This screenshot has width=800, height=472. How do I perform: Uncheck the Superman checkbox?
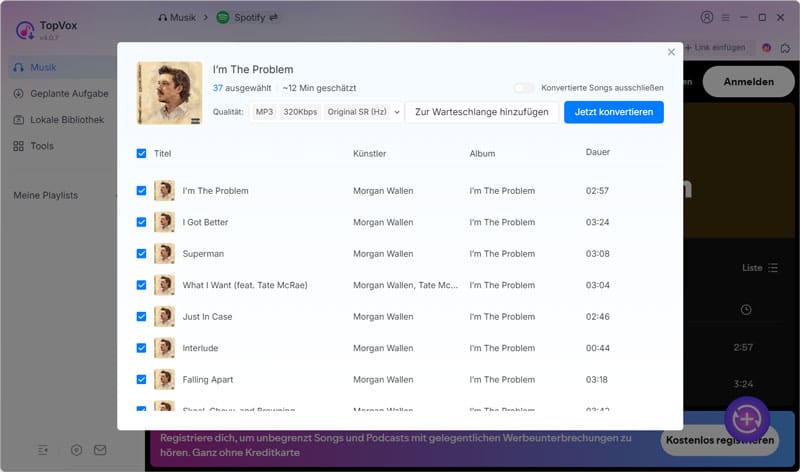click(141, 254)
